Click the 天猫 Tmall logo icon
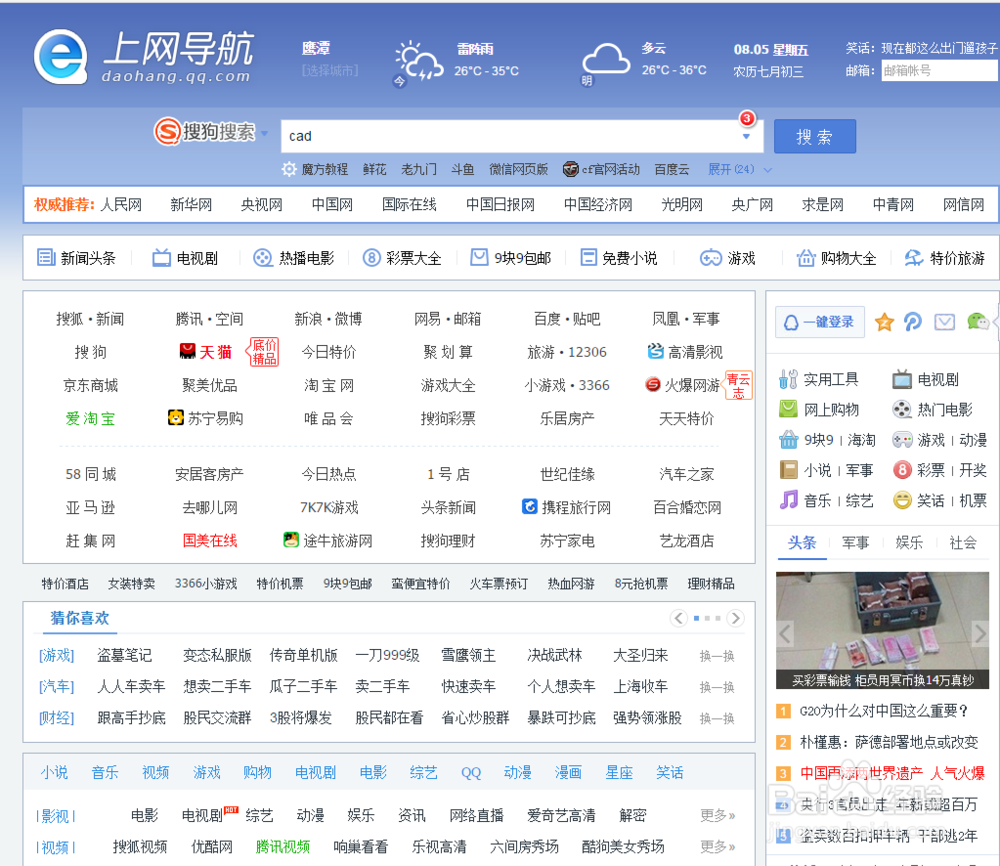1000x866 pixels. (187, 351)
